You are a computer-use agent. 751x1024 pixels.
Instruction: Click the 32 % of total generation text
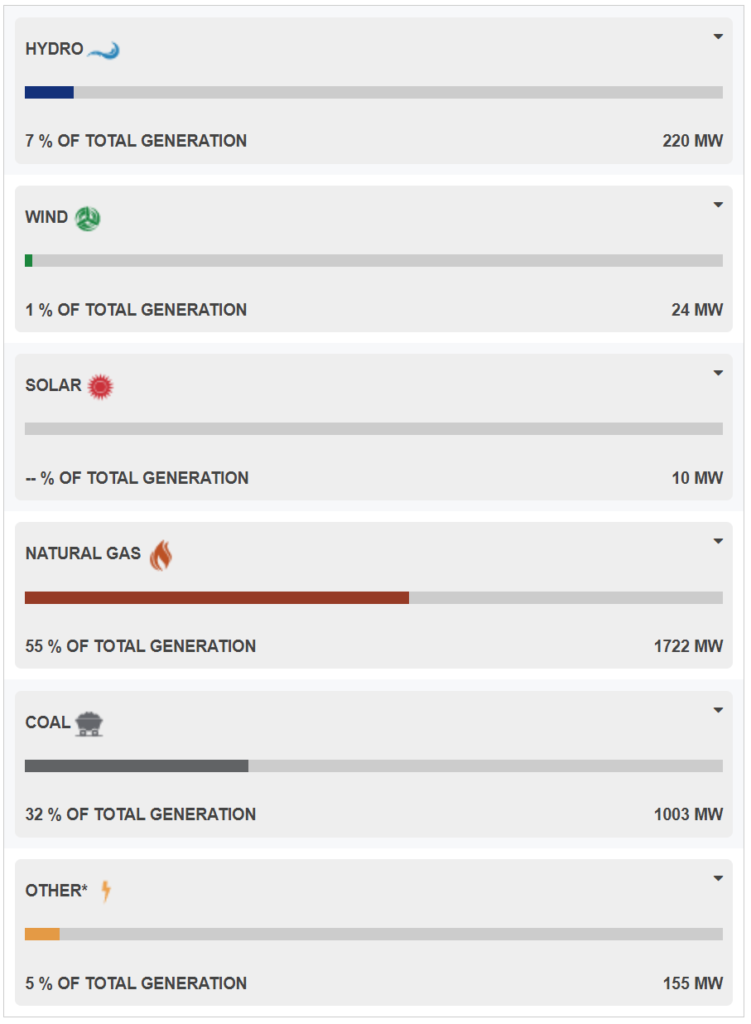pyautogui.click(x=140, y=814)
